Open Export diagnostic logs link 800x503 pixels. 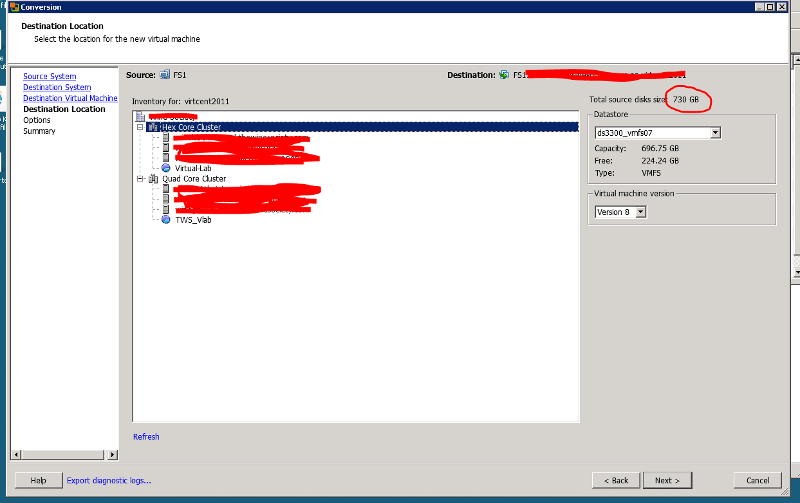(109, 481)
